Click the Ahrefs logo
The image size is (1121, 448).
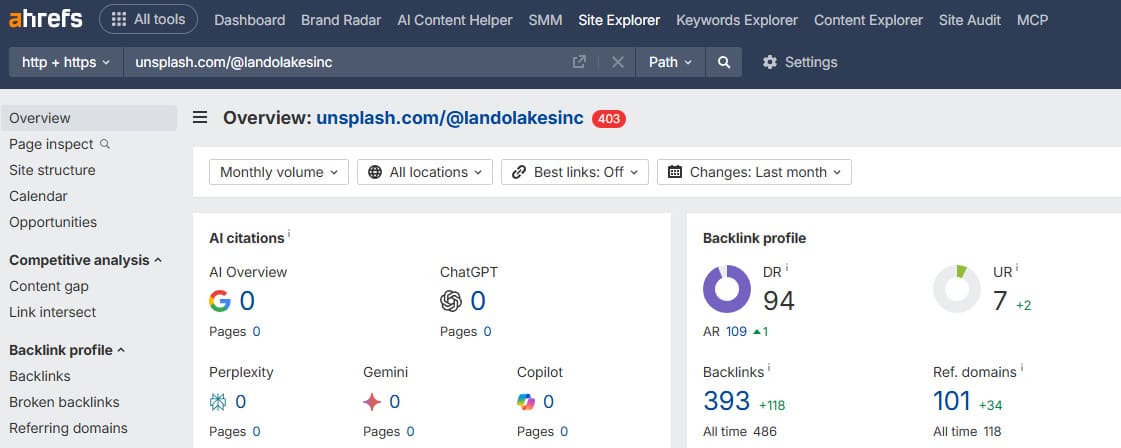coord(46,19)
